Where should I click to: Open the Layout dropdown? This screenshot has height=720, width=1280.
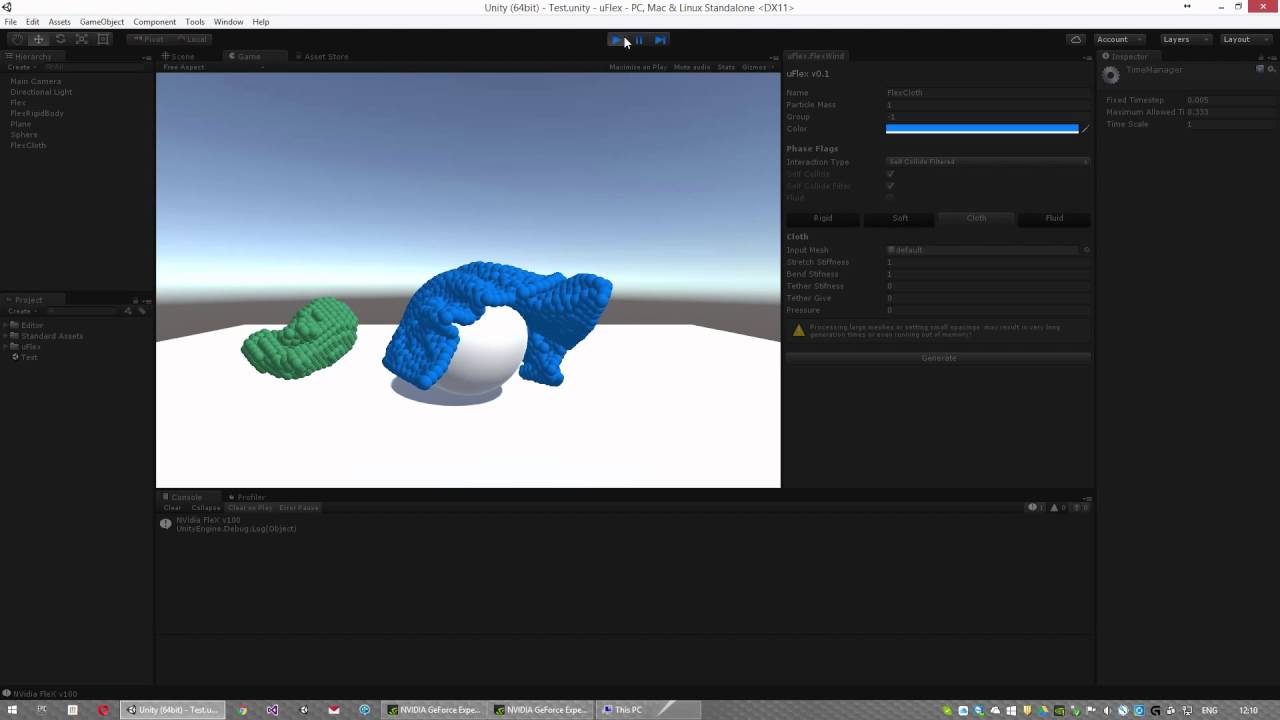tap(1244, 39)
